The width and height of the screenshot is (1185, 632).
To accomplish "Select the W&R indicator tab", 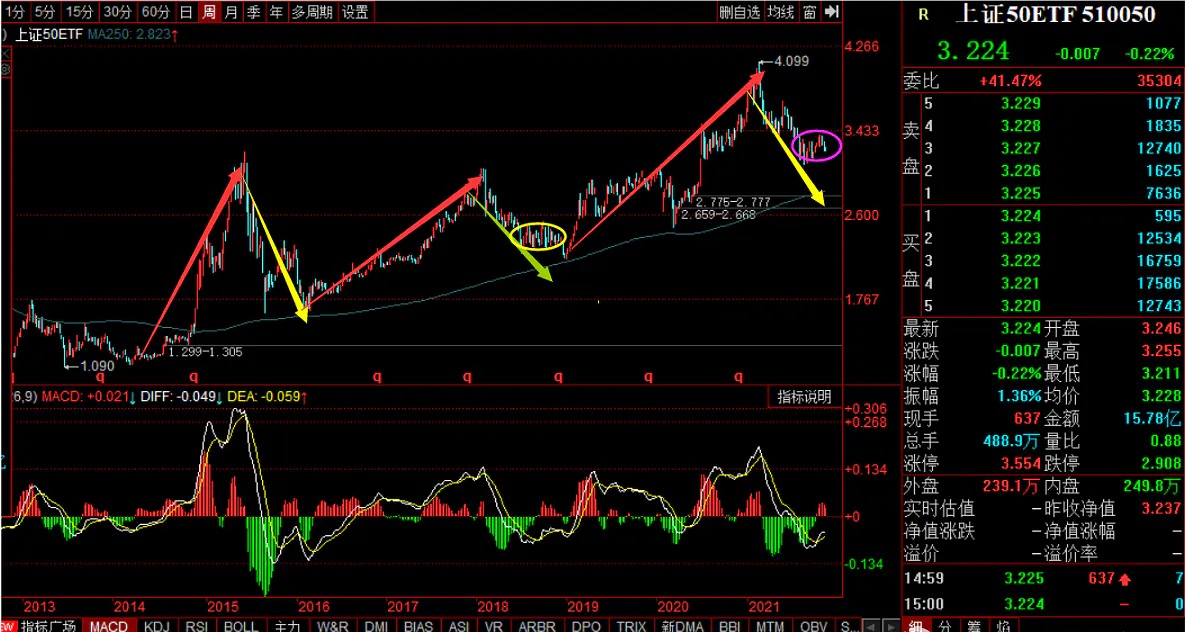I will click(x=333, y=625).
